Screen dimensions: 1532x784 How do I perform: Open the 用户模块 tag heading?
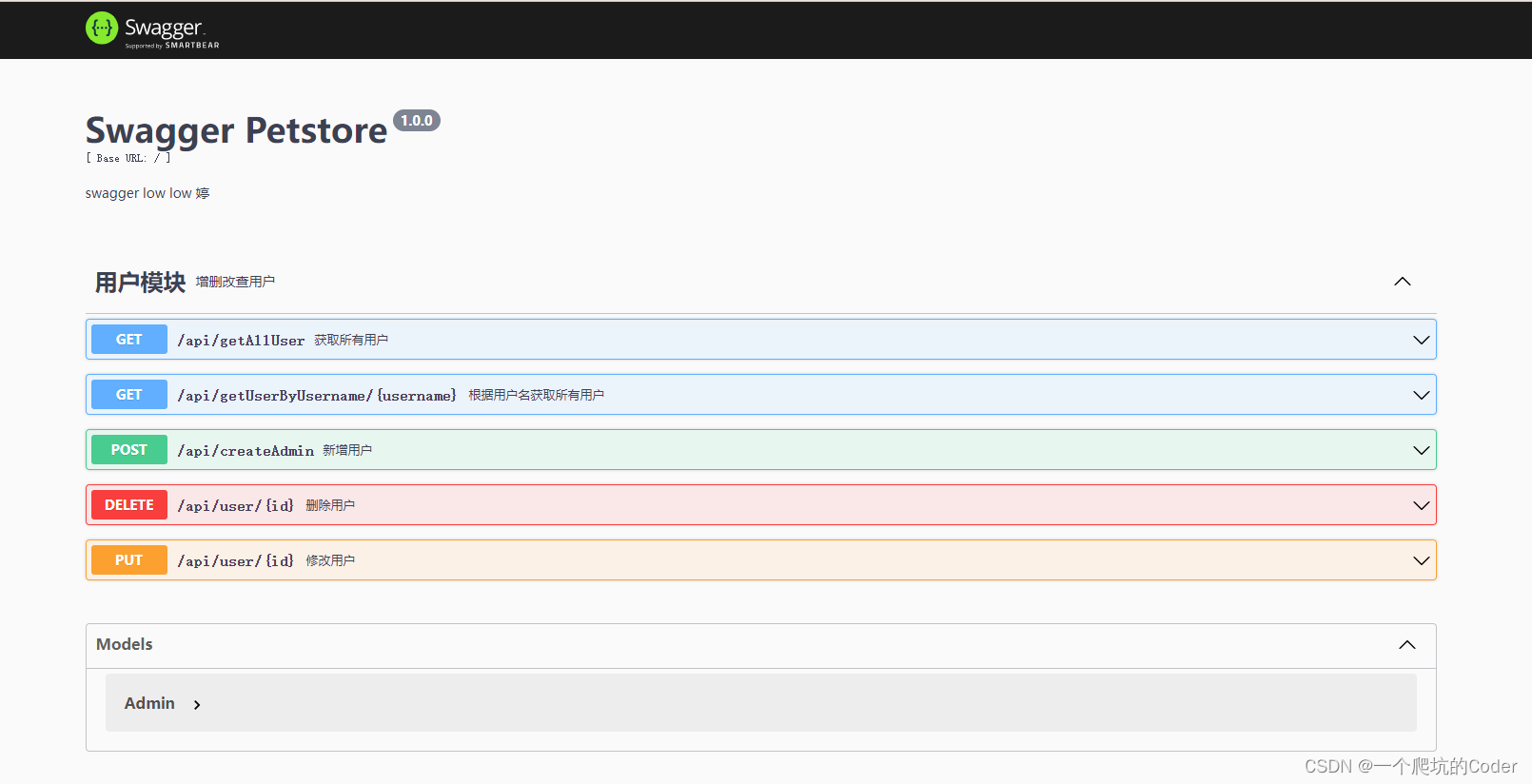pos(140,283)
